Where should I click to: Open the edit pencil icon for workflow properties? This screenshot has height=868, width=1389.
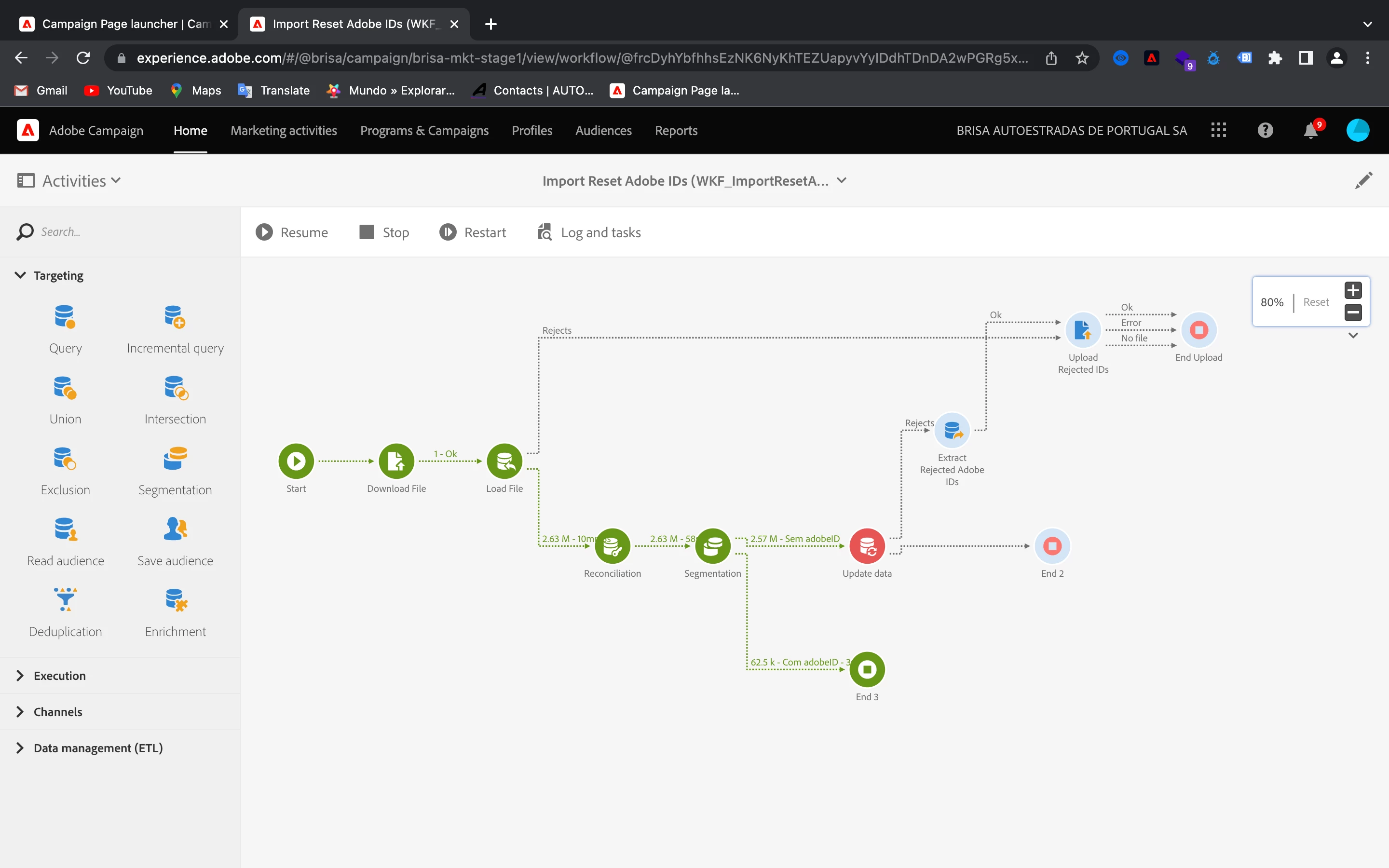pyautogui.click(x=1364, y=181)
